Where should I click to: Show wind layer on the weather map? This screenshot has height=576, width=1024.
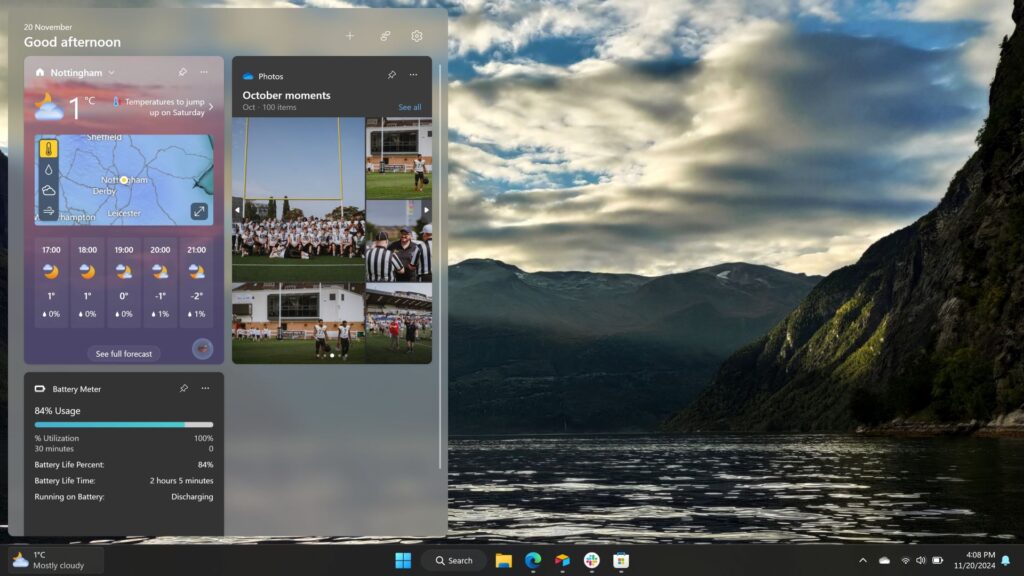click(x=49, y=212)
